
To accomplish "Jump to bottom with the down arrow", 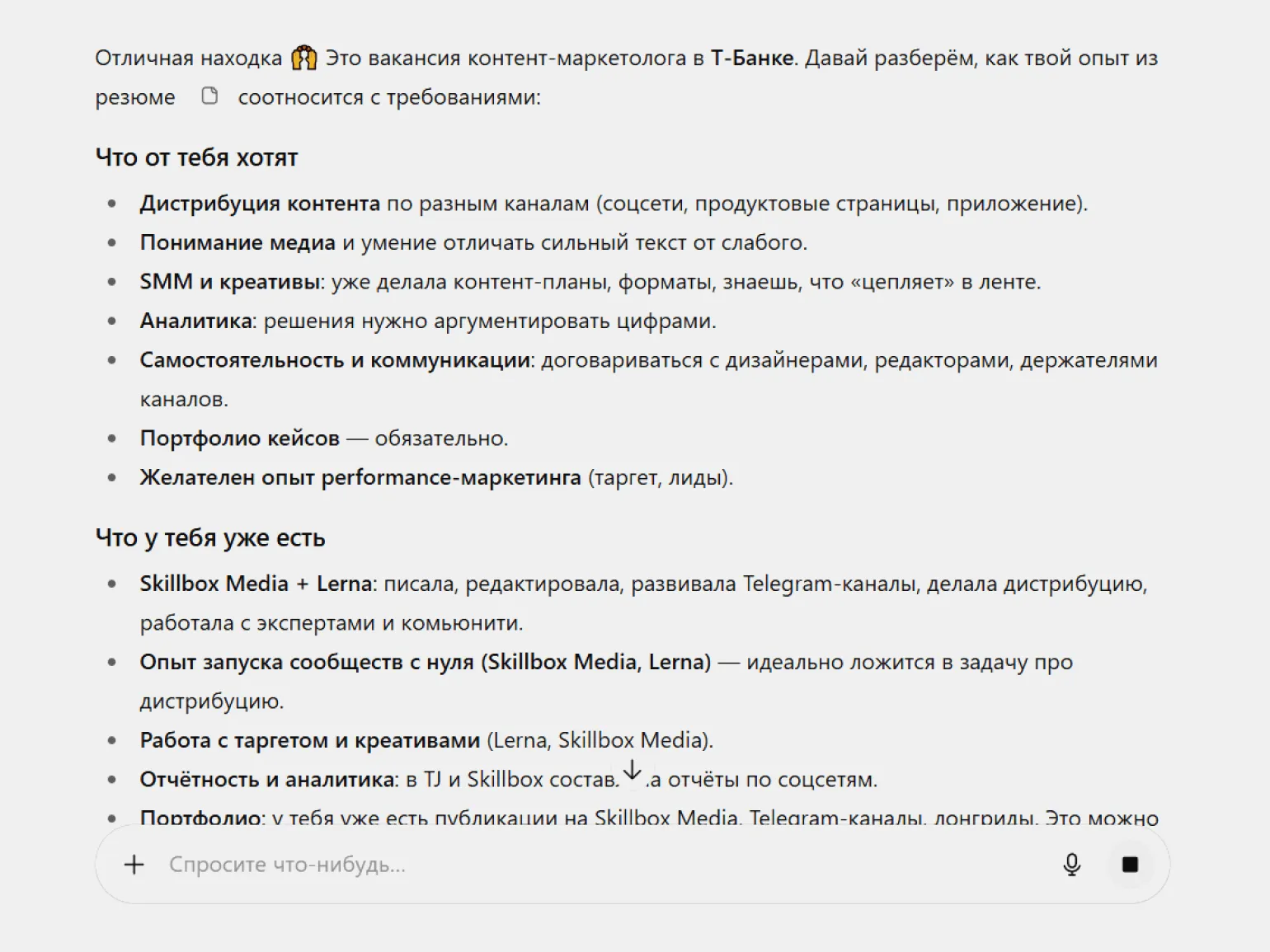I will point(632,771).
